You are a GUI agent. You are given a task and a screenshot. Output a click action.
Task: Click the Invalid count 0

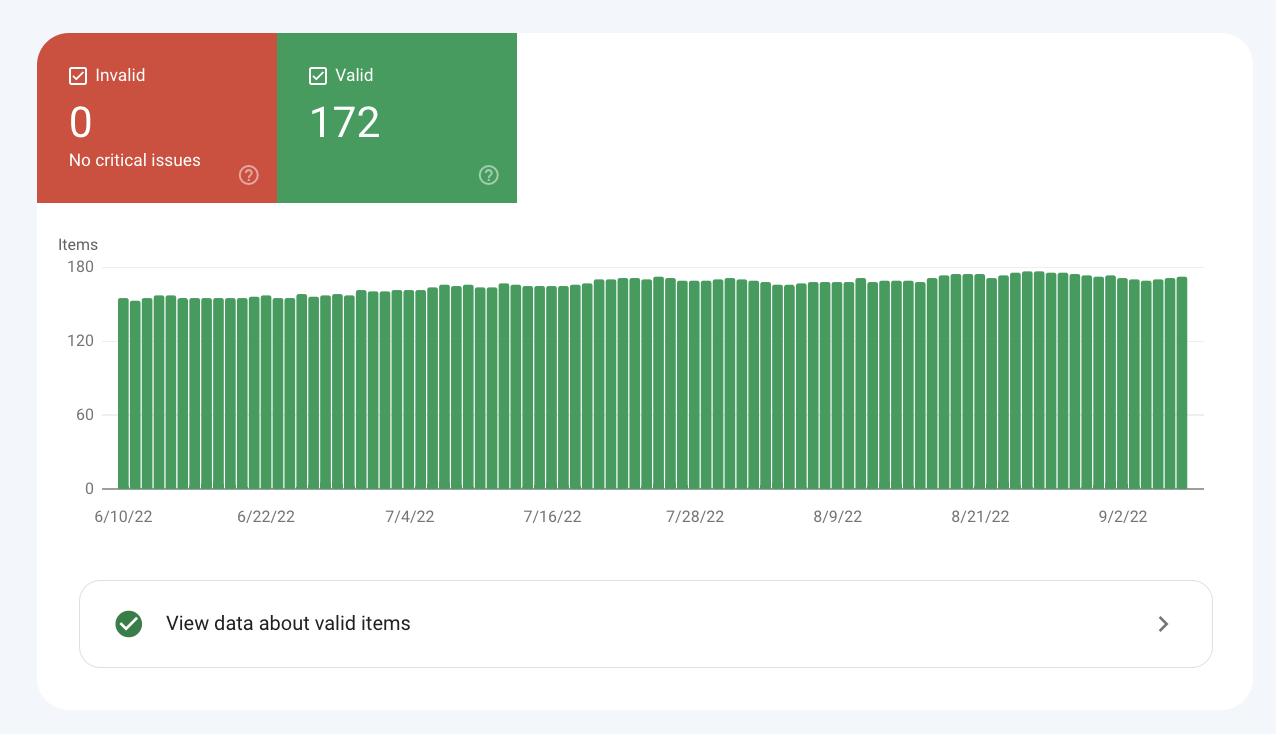pos(80,123)
